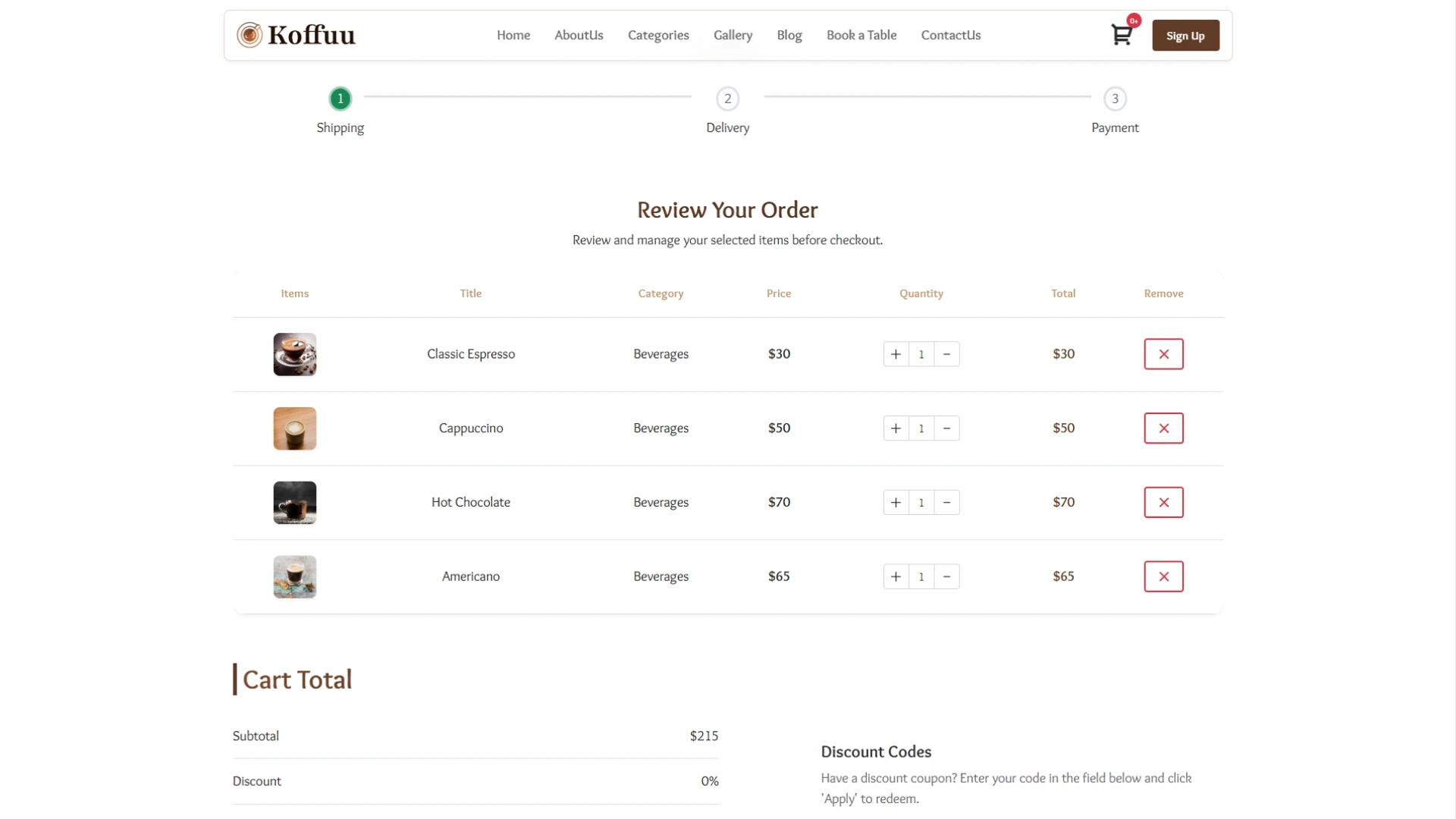Open the Classic Espresso product thumbnail
The width and height of the screenshot is (1456, 819).
pyautogui.click(x=295, y=354)
